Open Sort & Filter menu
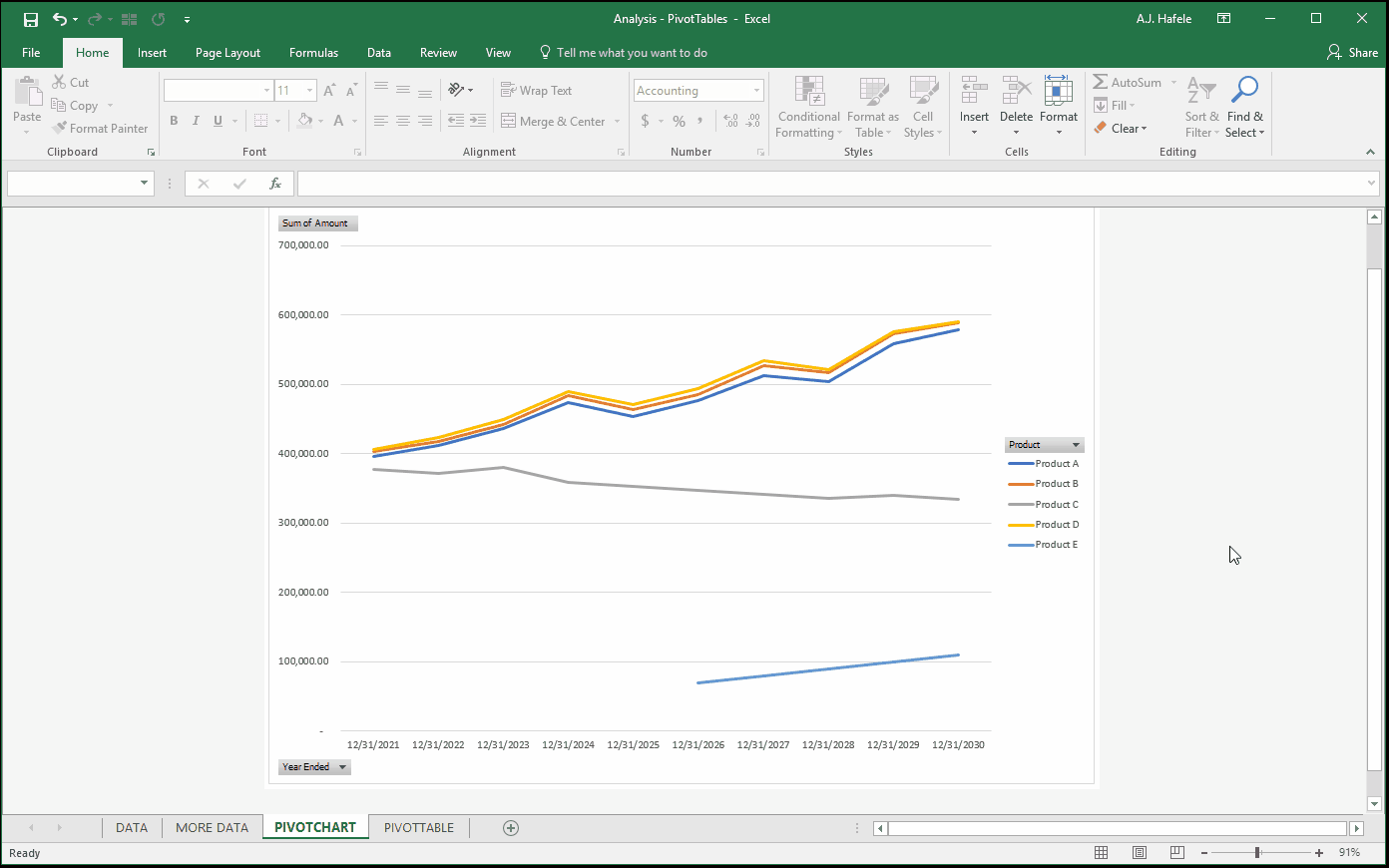The width and height of the screenshot is (1389, 868). pyautogui.click(x=1202, y=107)
